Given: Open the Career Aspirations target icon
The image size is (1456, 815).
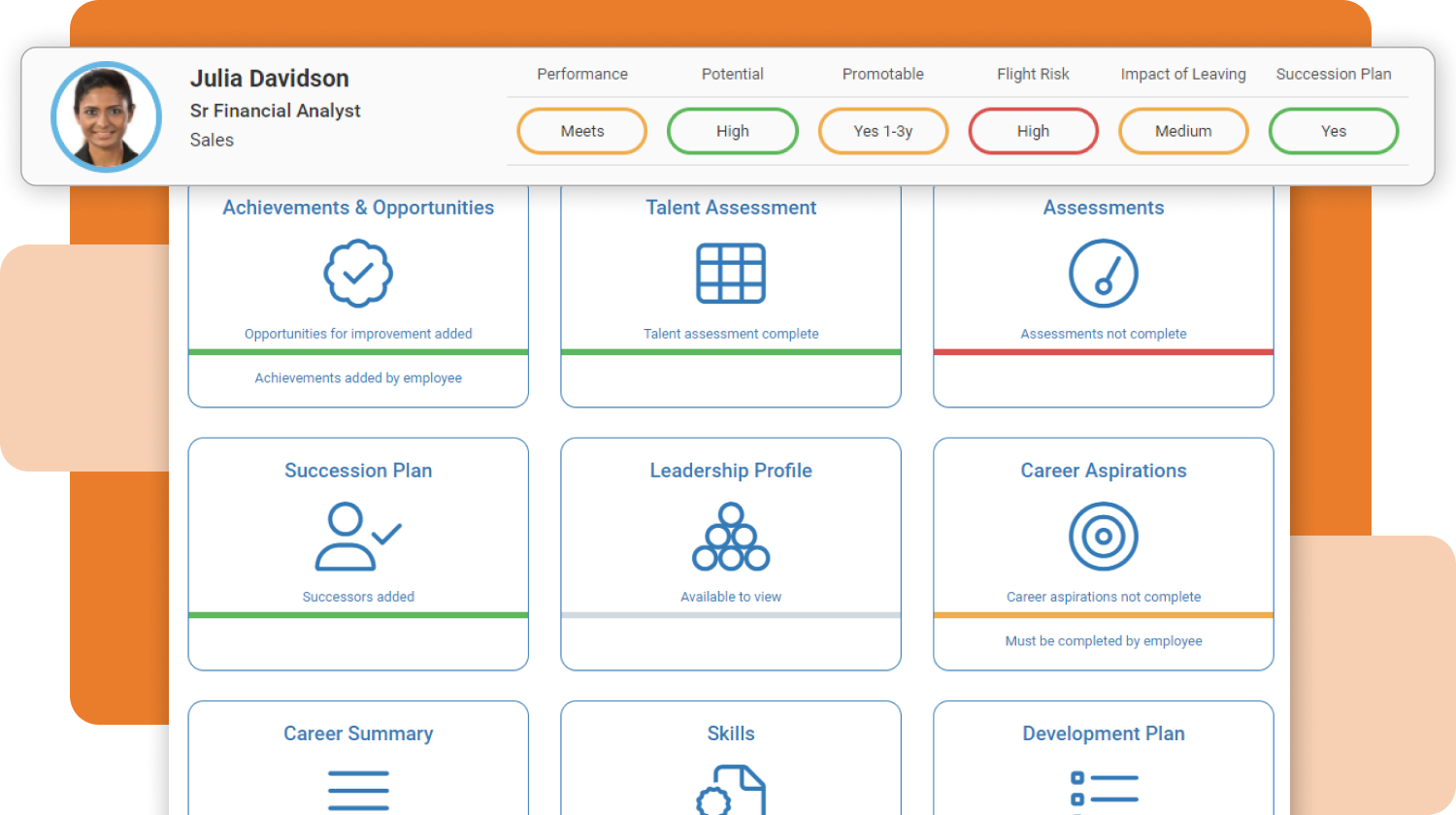Looking at the screenshot, I should coord(1103,537).
